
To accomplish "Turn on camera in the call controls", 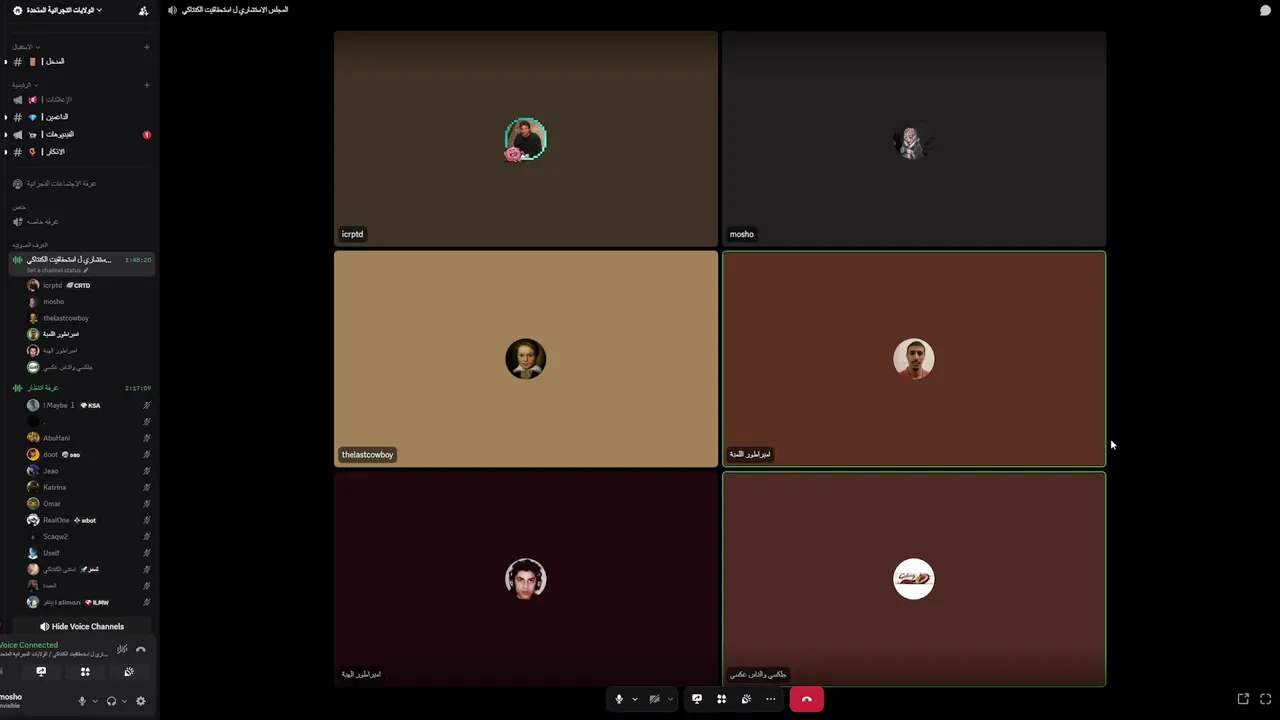I will point(655,699).
